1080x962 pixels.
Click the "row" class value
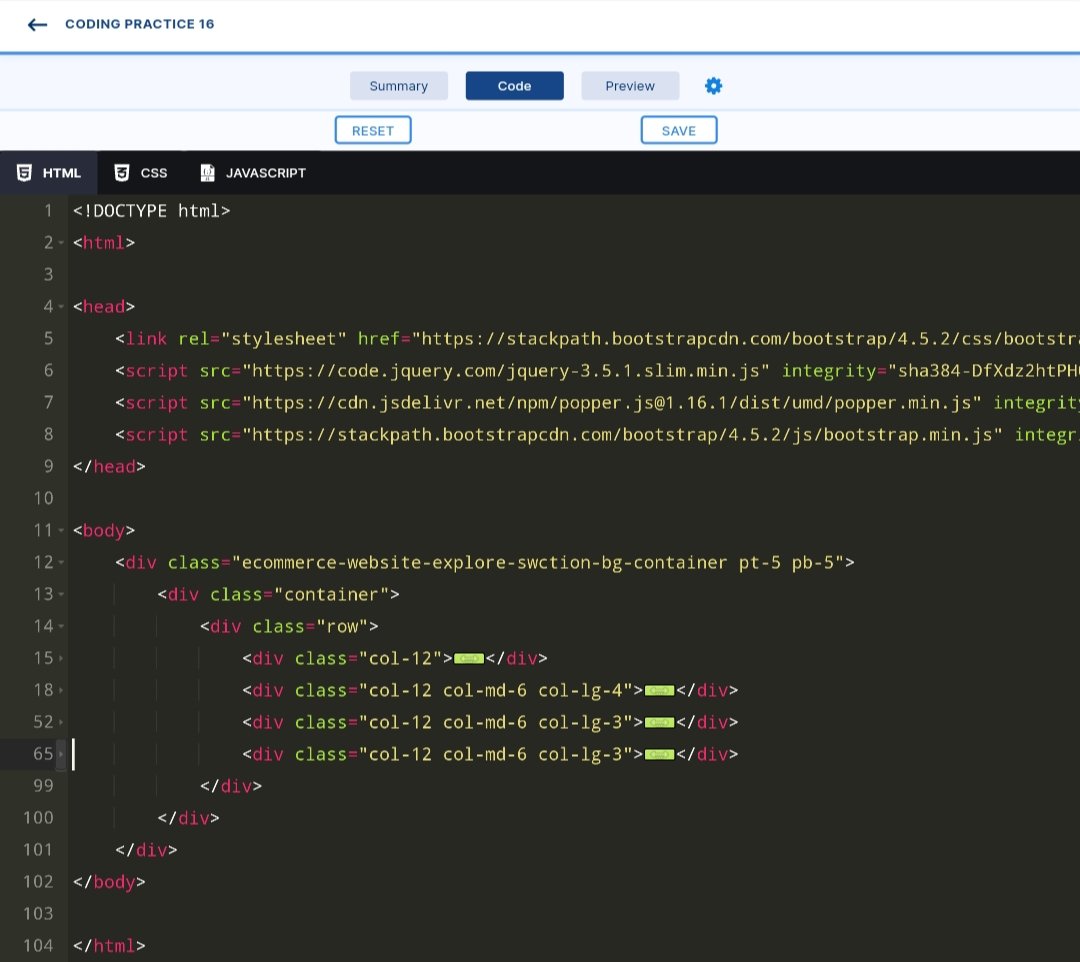tap(342, 627)
